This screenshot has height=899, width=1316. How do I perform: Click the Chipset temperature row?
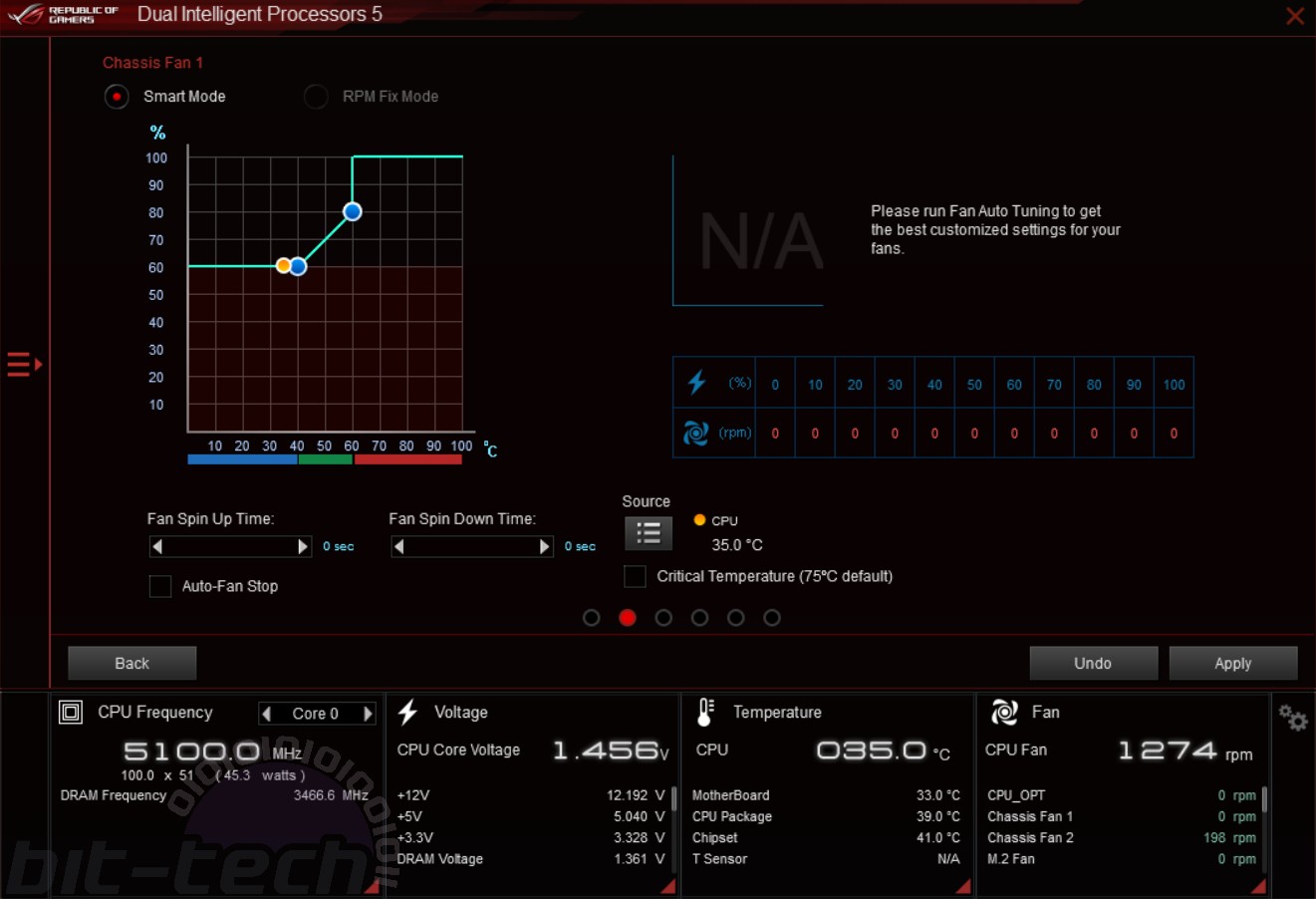pos(826,838)
